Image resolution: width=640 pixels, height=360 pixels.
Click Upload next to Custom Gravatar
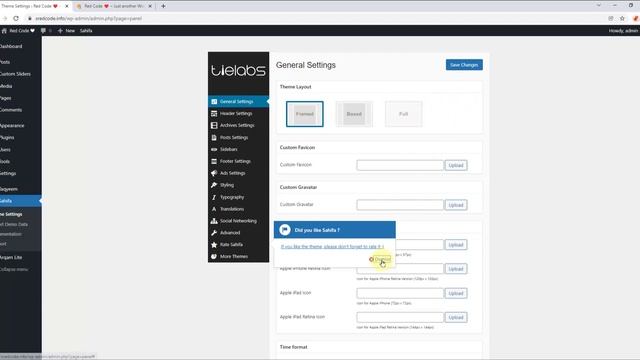click(x=456, y=205)
